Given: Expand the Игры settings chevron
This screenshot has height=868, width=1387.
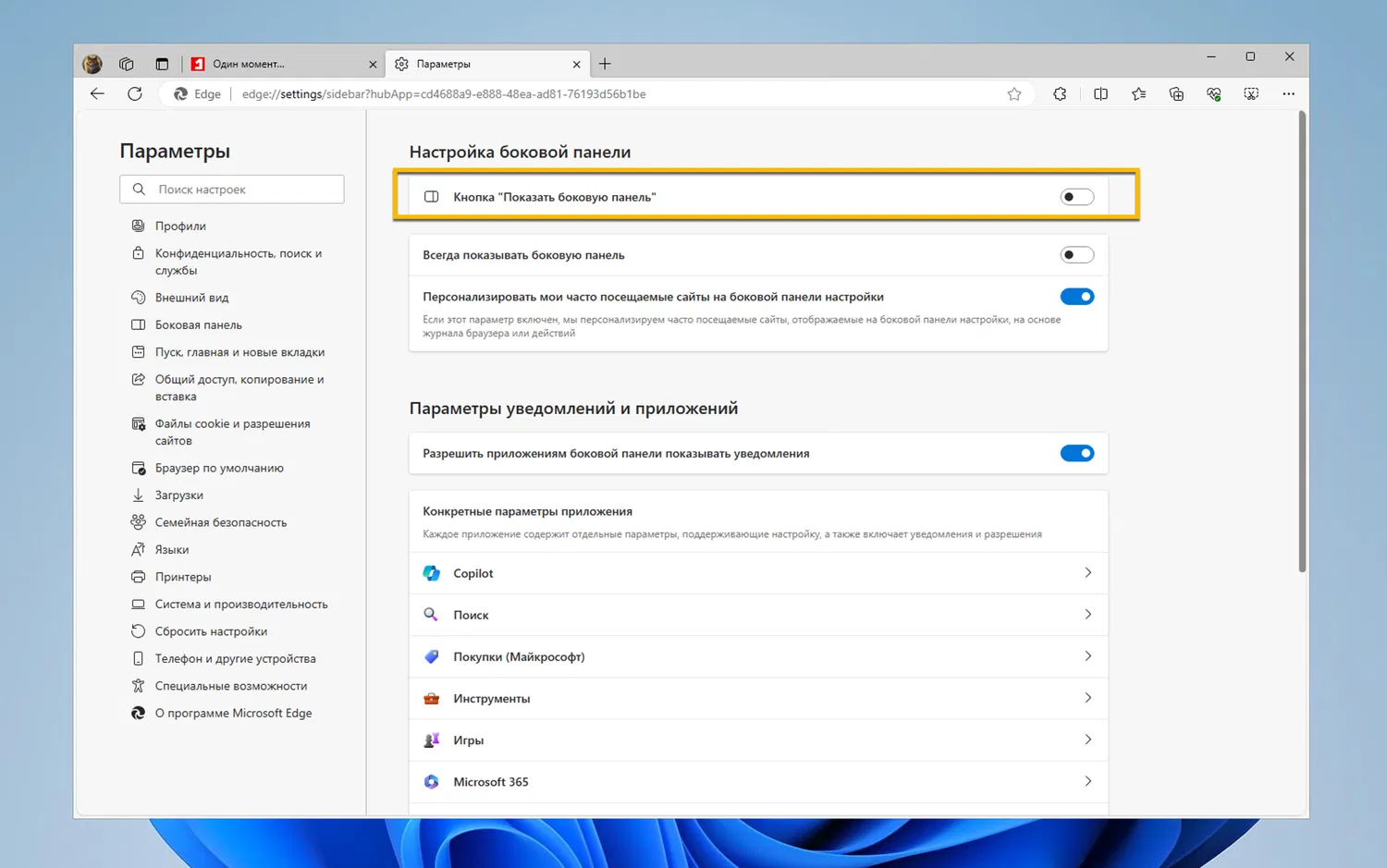Looking at the screenshot, I should point(1087,740).
